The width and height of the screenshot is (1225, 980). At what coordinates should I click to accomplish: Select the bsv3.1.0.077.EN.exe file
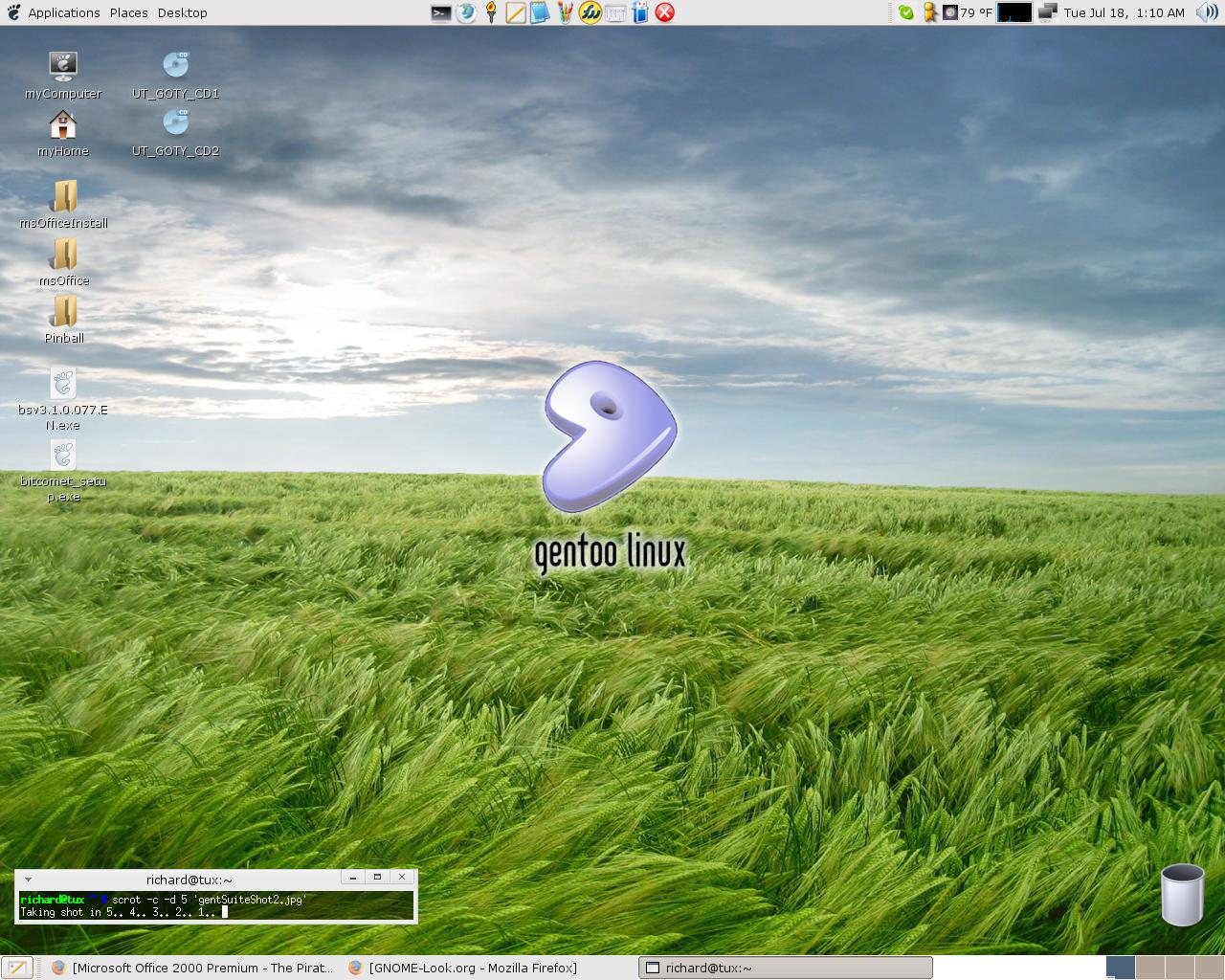click(63, 399)
